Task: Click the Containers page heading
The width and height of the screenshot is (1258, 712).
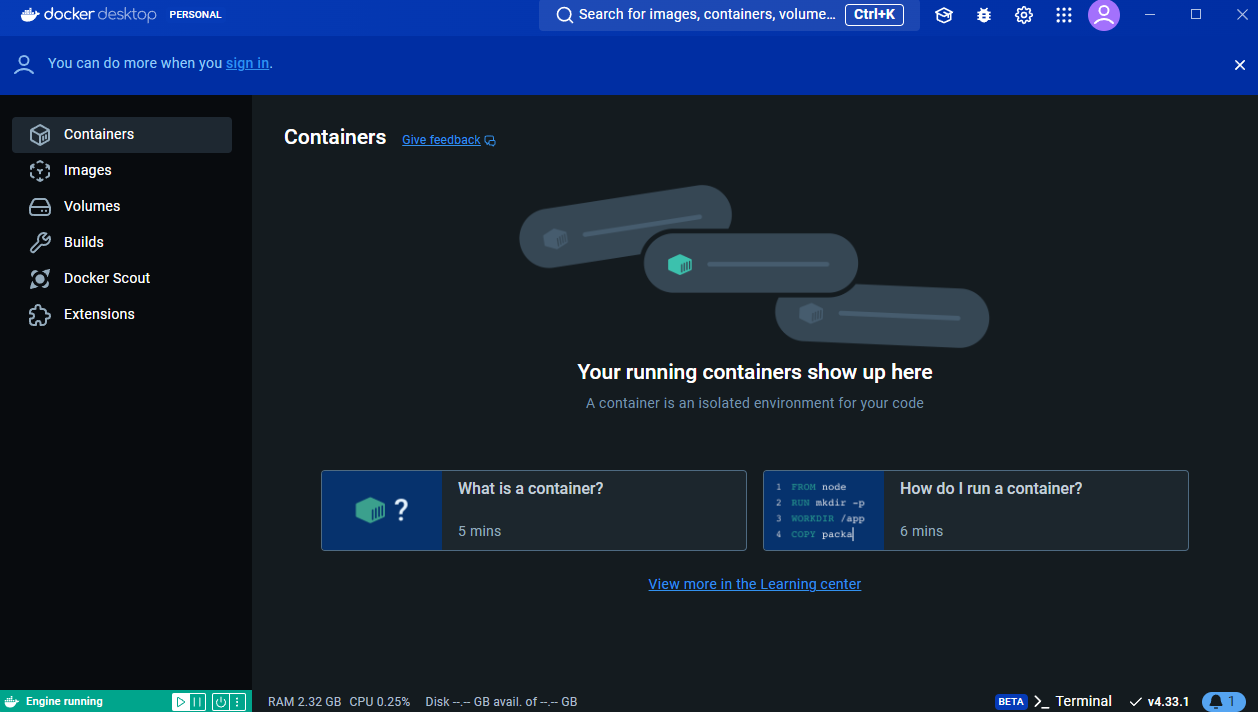Action: [335, 137]
